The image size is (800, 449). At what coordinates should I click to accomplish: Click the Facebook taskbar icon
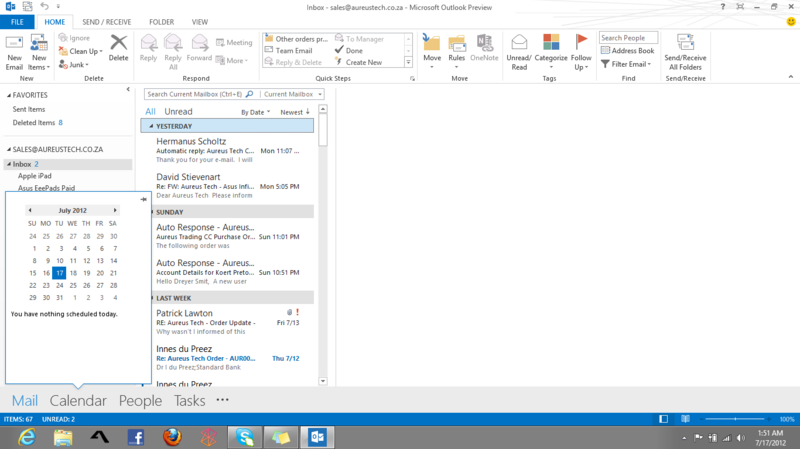point(136,437)
